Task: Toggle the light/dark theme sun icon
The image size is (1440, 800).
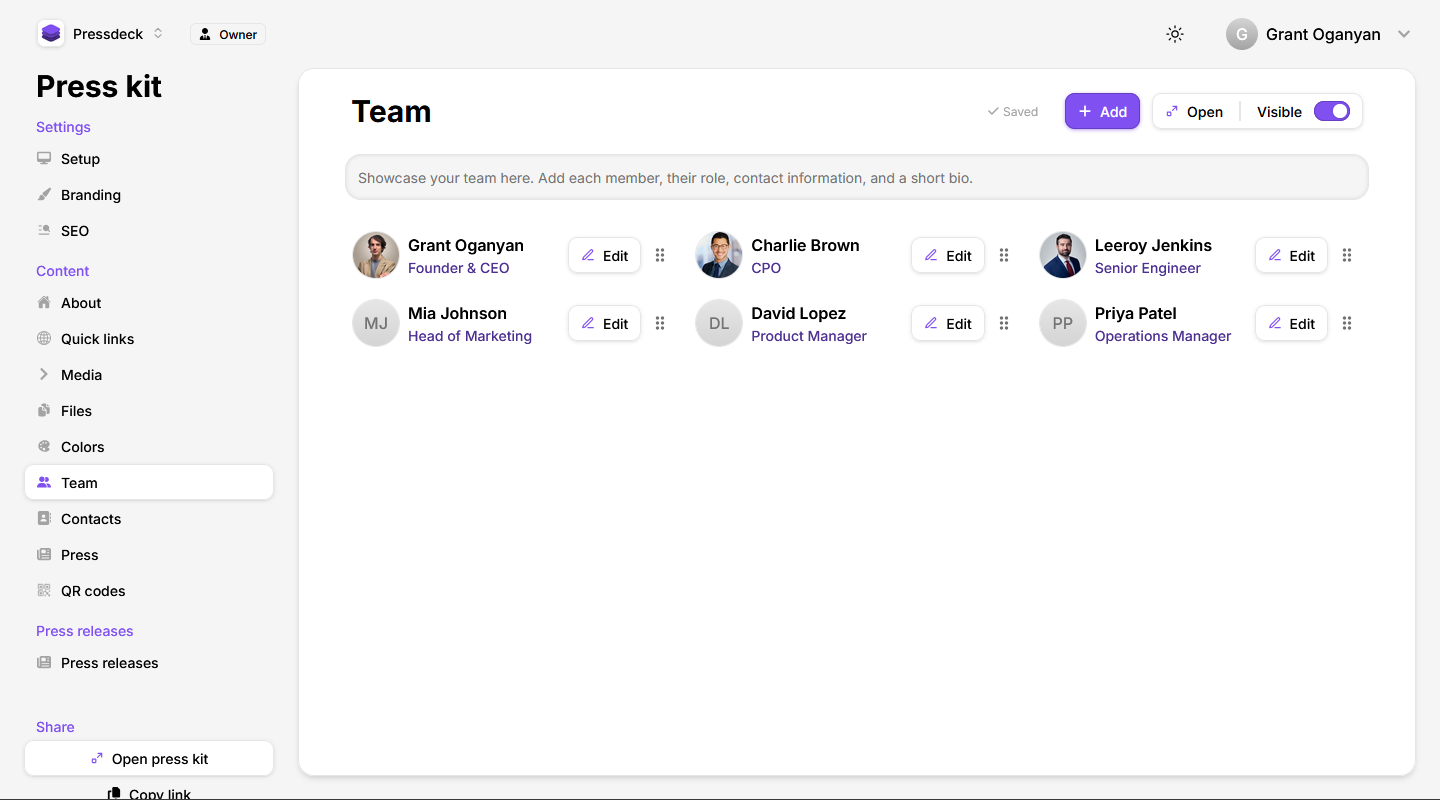Action: (x=1175, y=34)
